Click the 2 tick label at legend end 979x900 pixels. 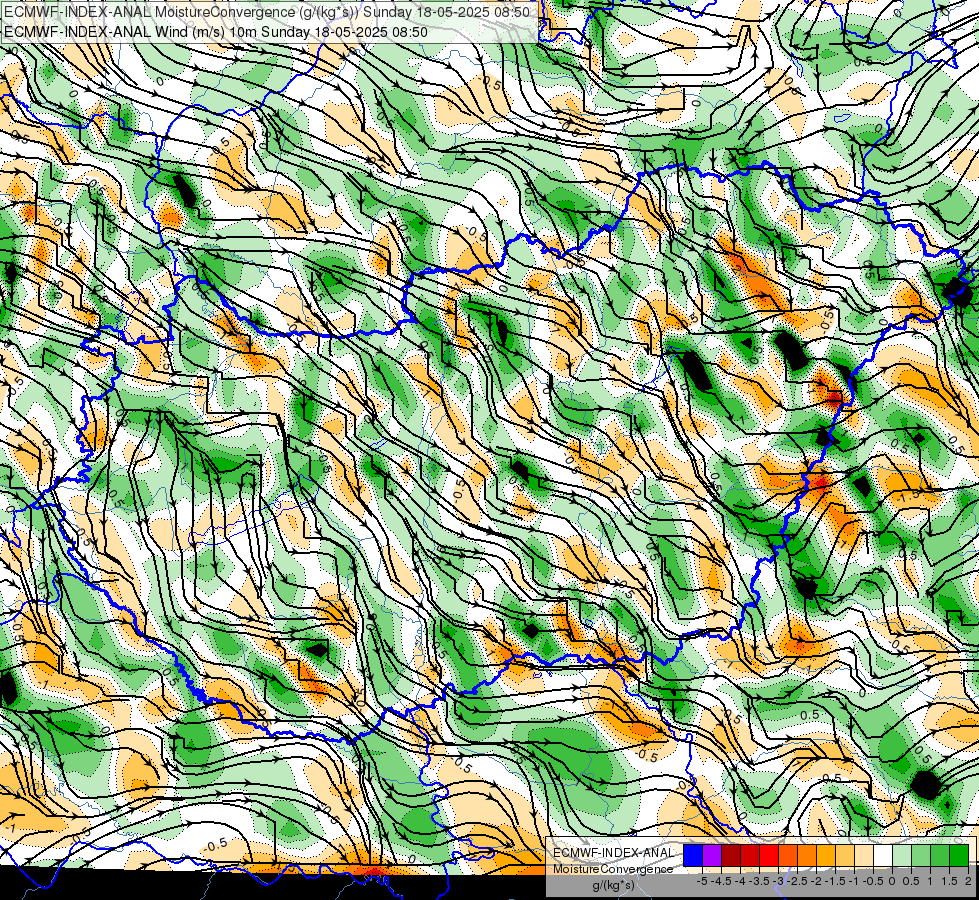[968, 881]
